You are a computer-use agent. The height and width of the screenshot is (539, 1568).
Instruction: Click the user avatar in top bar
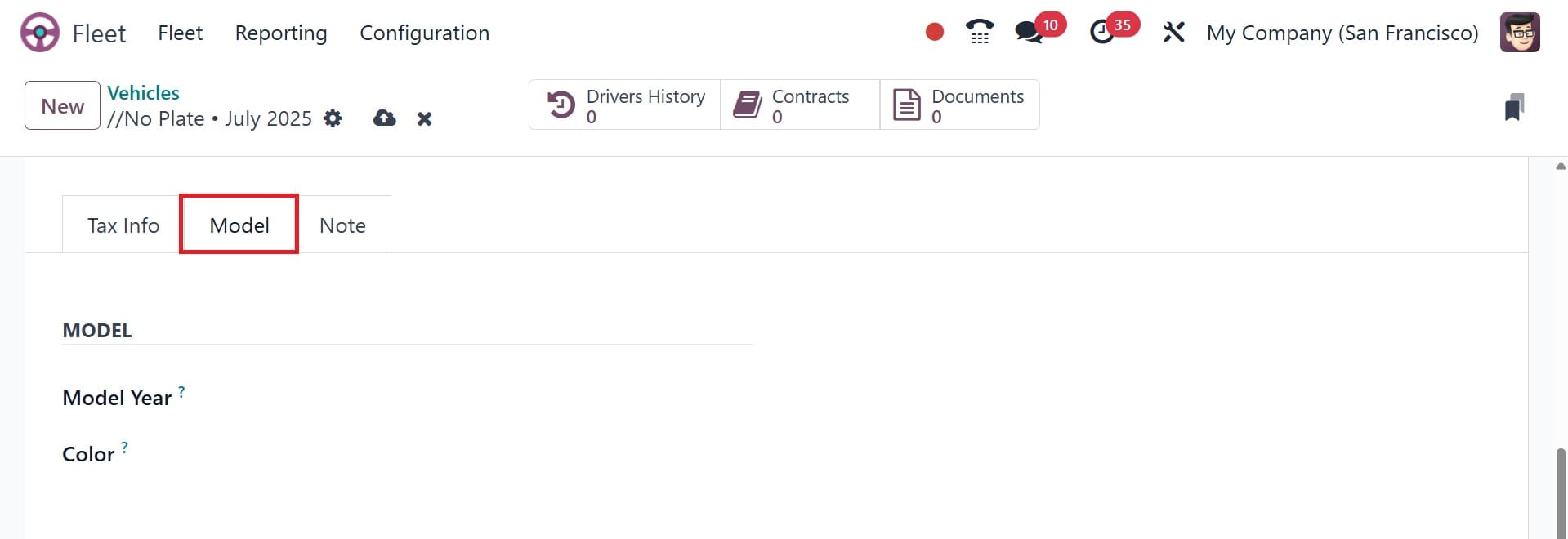1520,33
